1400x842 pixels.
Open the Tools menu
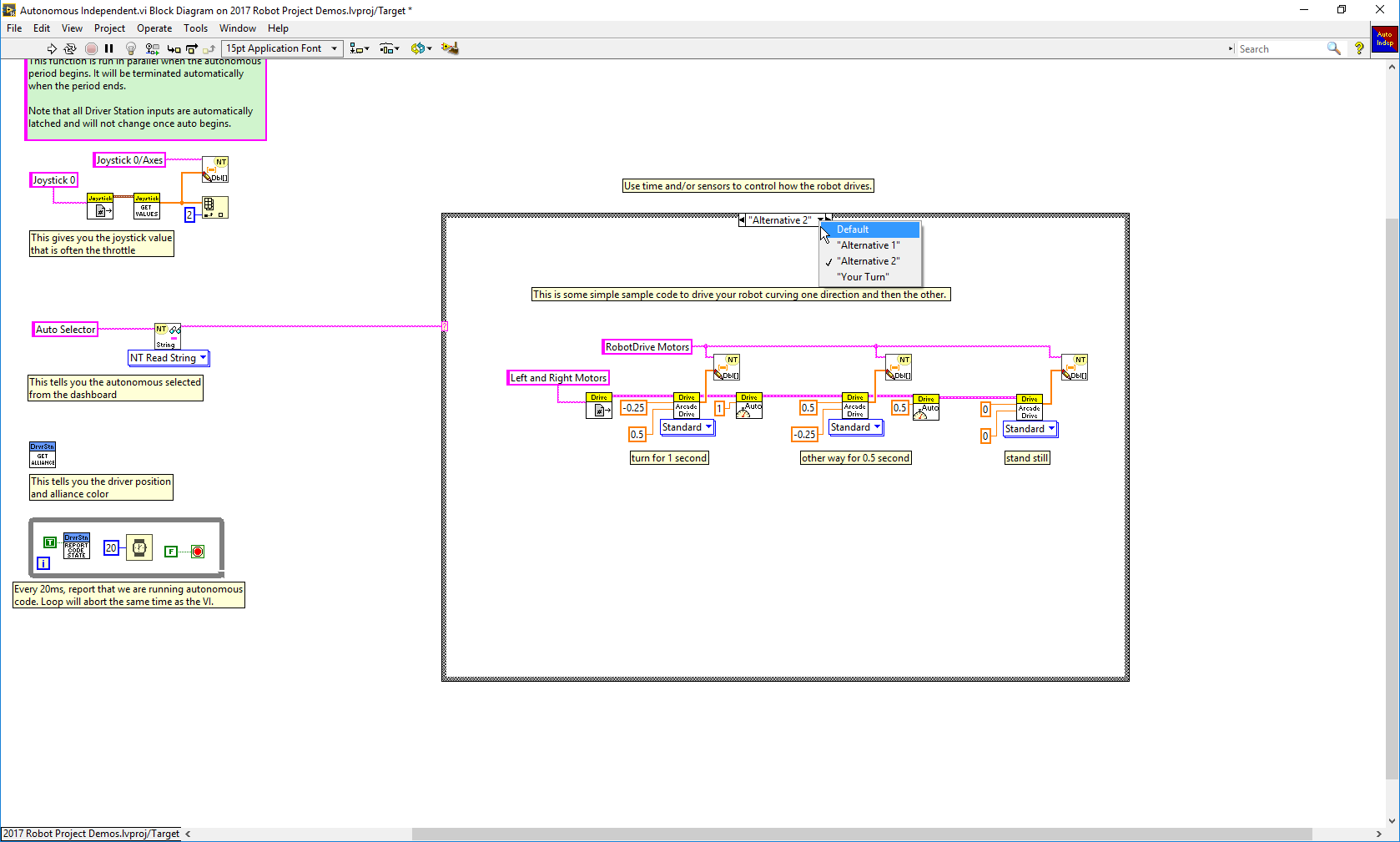(196, 28)
